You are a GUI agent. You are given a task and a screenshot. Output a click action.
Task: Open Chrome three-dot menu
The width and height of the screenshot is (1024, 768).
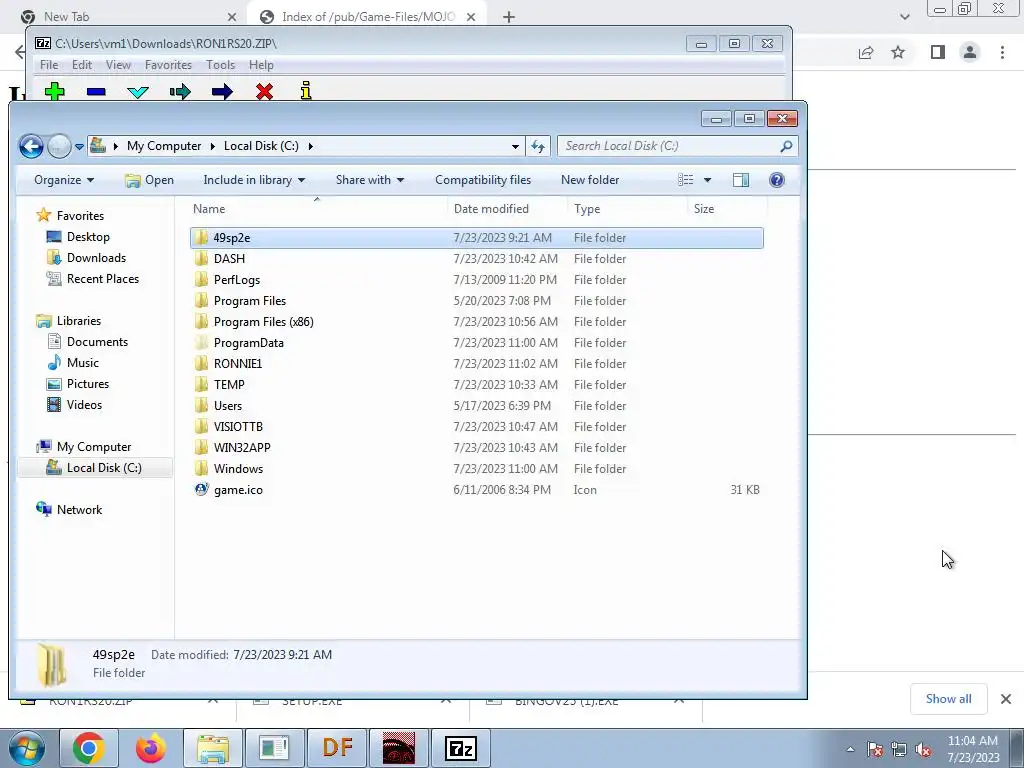point(1002,52)
